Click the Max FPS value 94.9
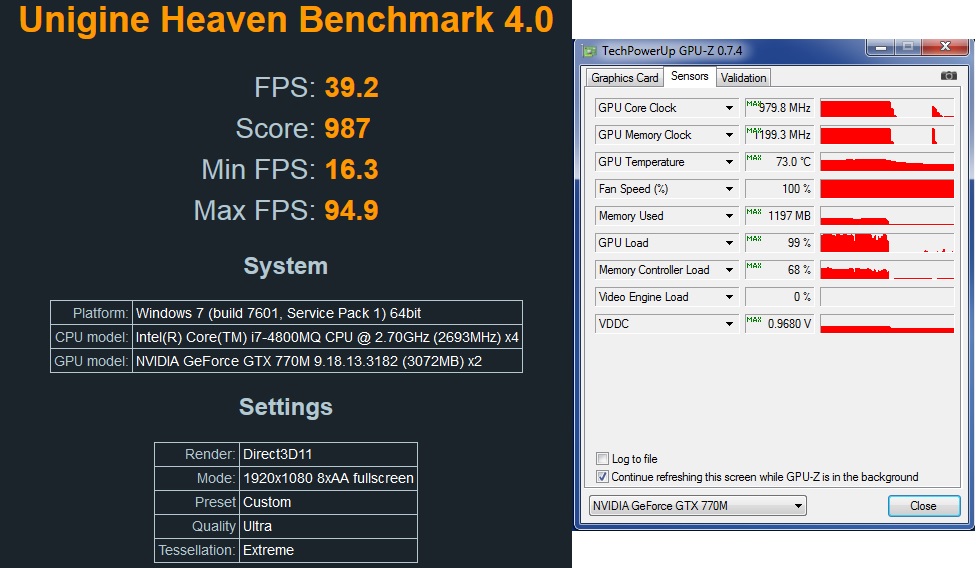This screenshot has width=976, height=568. click(352, 211)
